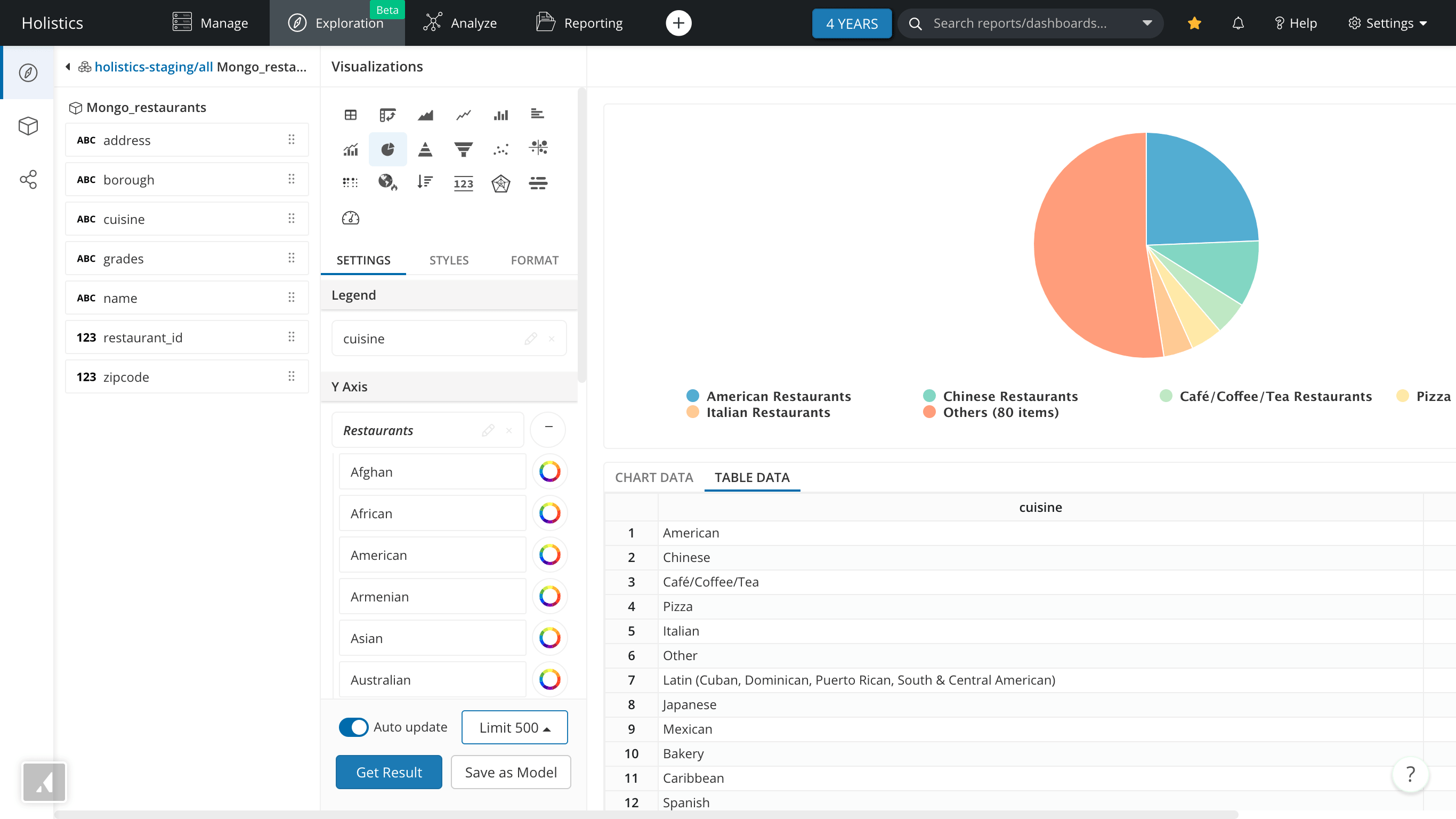Click the Get Result button
The width and height of the screenshot is (1456, 819).
389,772
